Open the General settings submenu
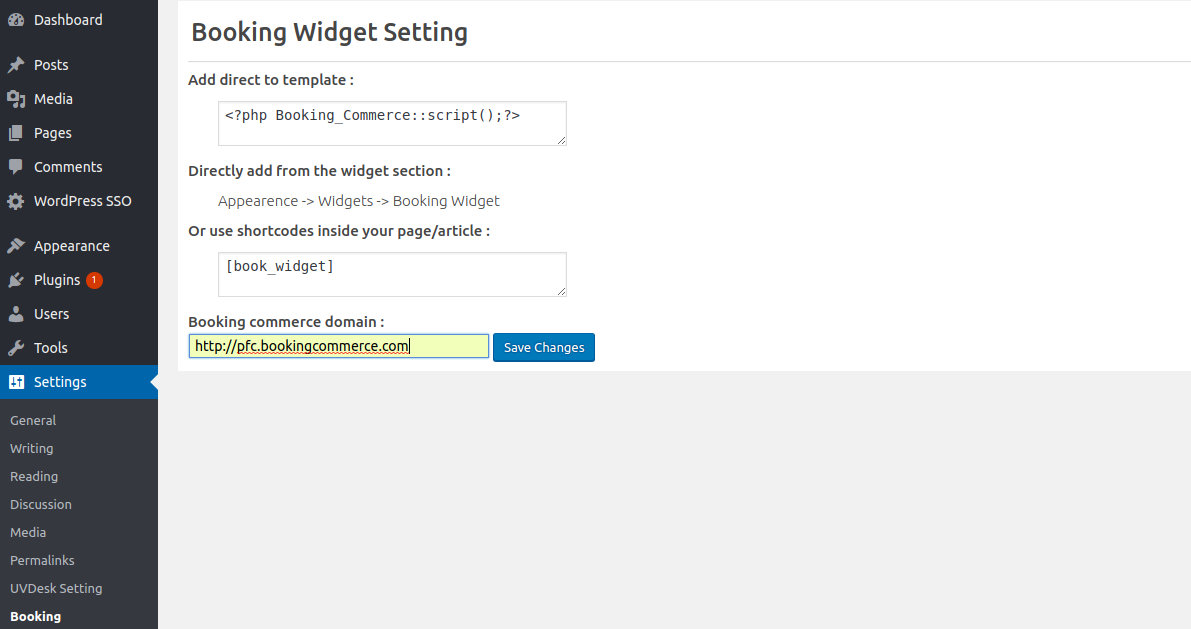Viewport: 1191px width, 629px height. point(33,421)
